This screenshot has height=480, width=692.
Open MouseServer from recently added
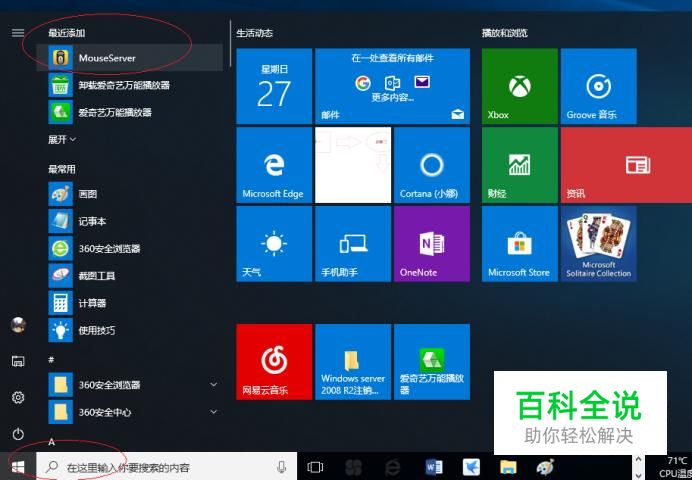coord(130,57)
